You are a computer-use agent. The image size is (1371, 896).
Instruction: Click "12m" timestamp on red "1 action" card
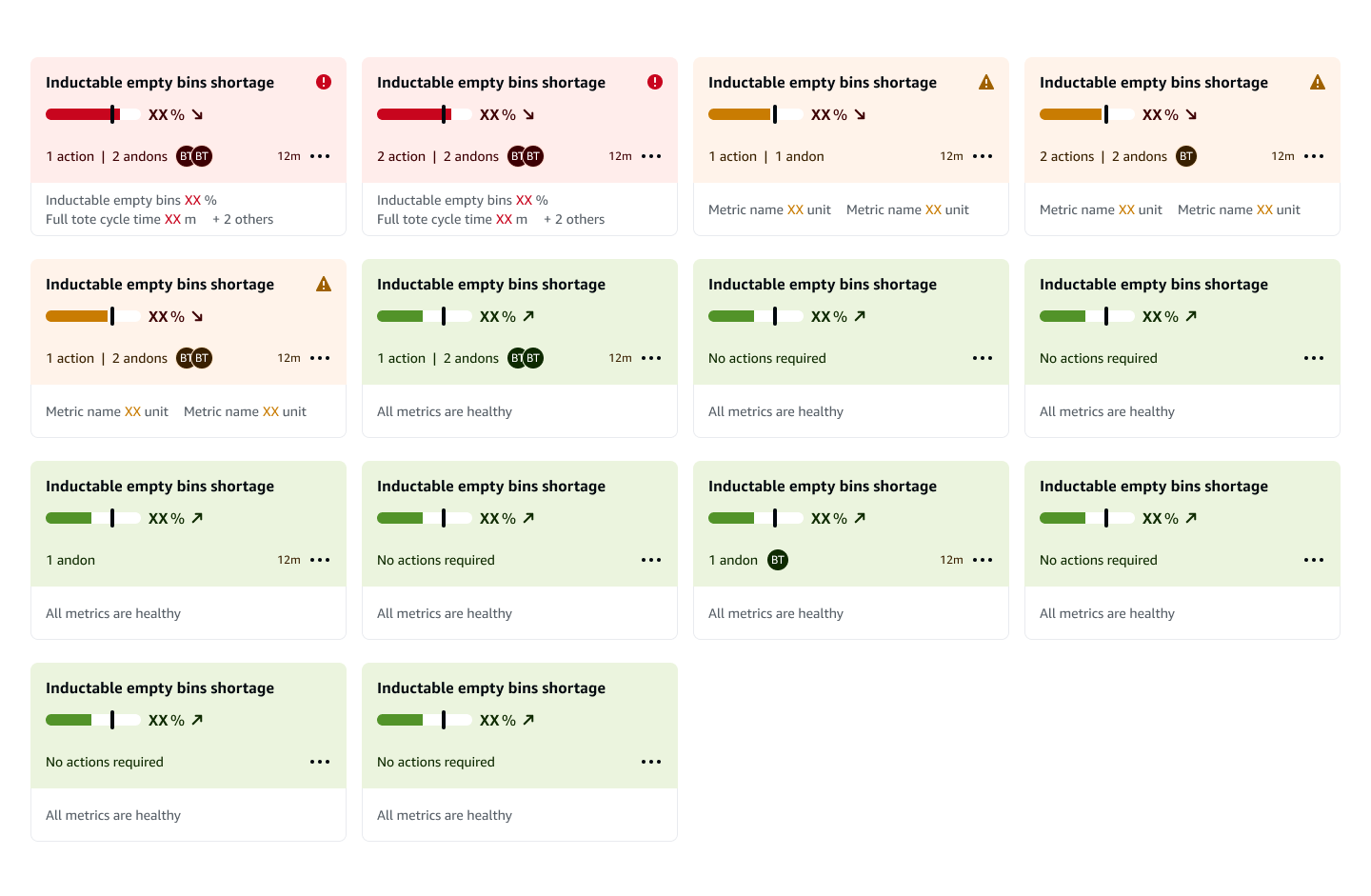point(289,156)
